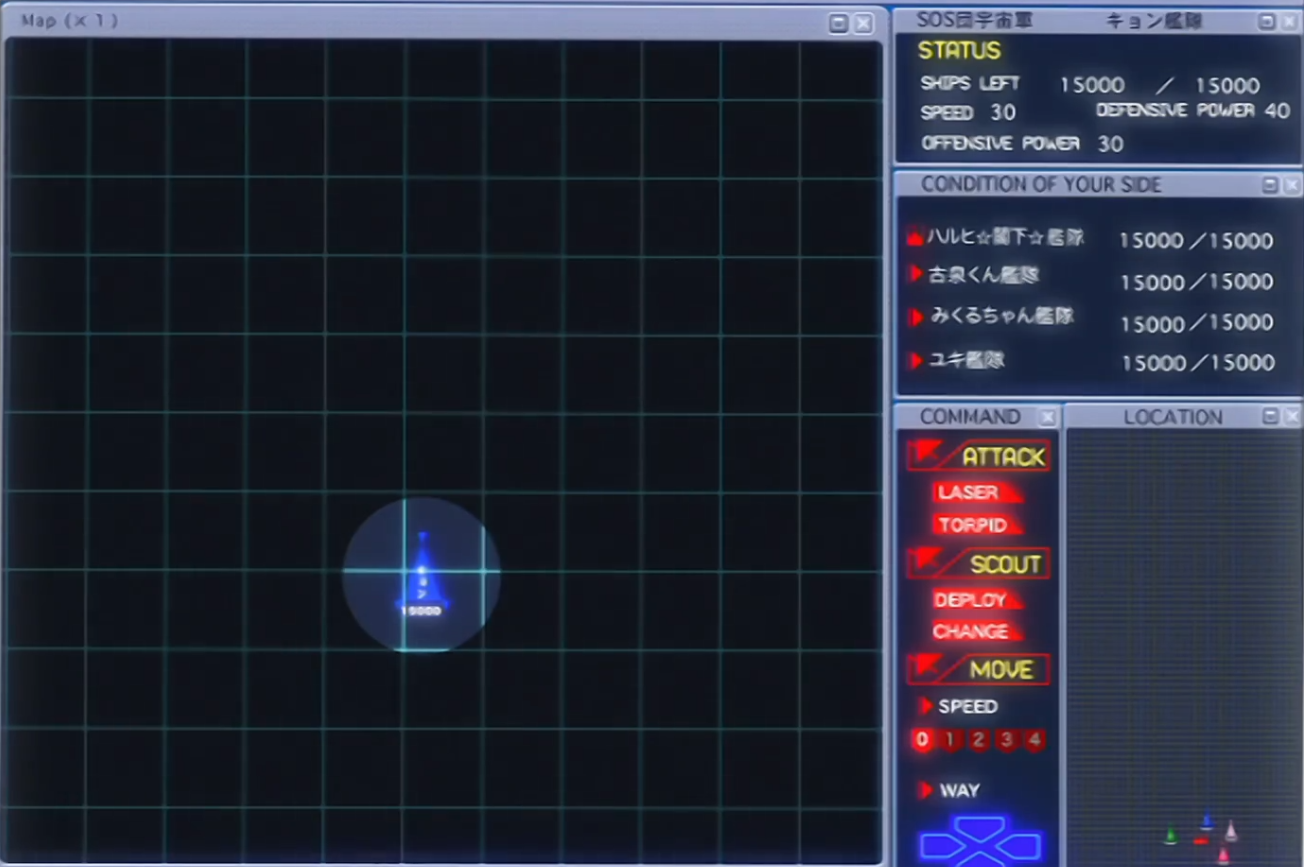The width and height of the screenshot is (1304, 867).
Task: Close the Map window
Action: (864, 23)
